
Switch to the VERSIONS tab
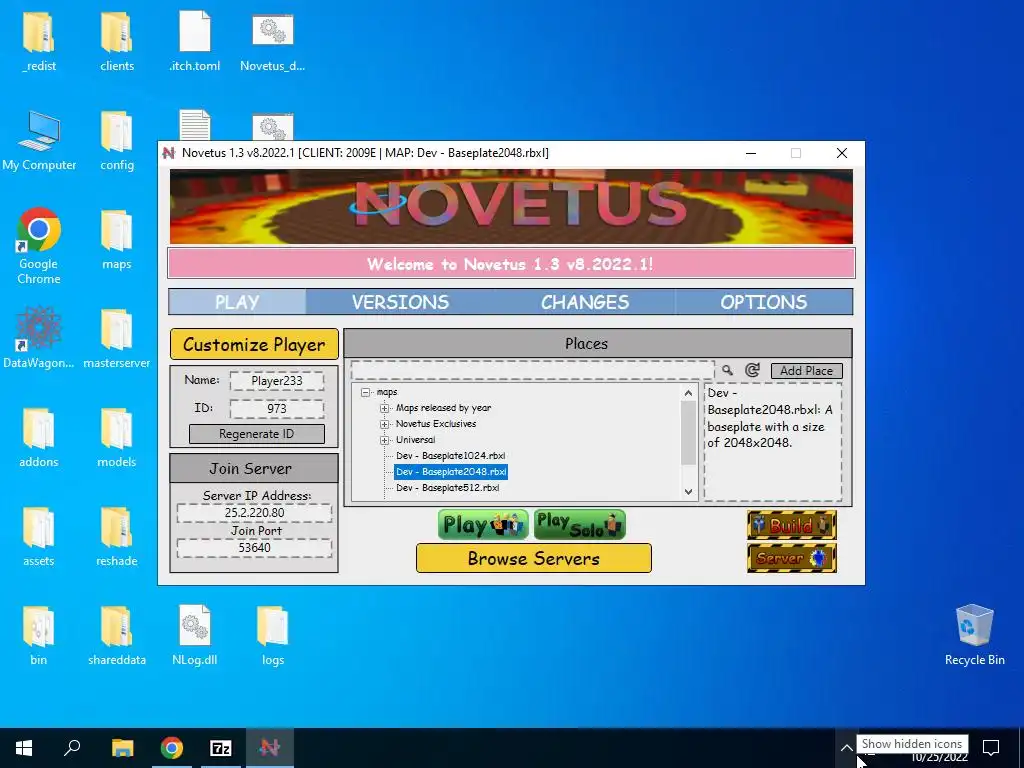click(400, 302)
